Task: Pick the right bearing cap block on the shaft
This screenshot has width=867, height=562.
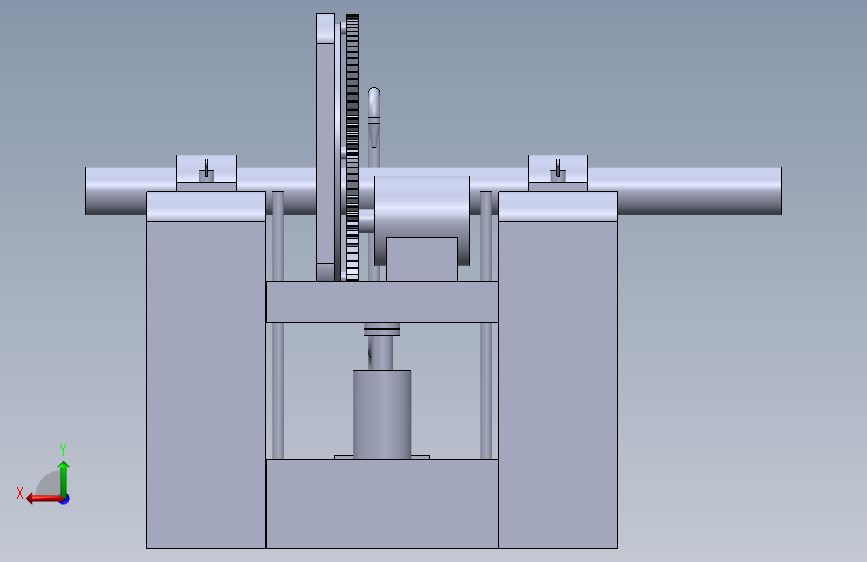Action: click(558, 173)
